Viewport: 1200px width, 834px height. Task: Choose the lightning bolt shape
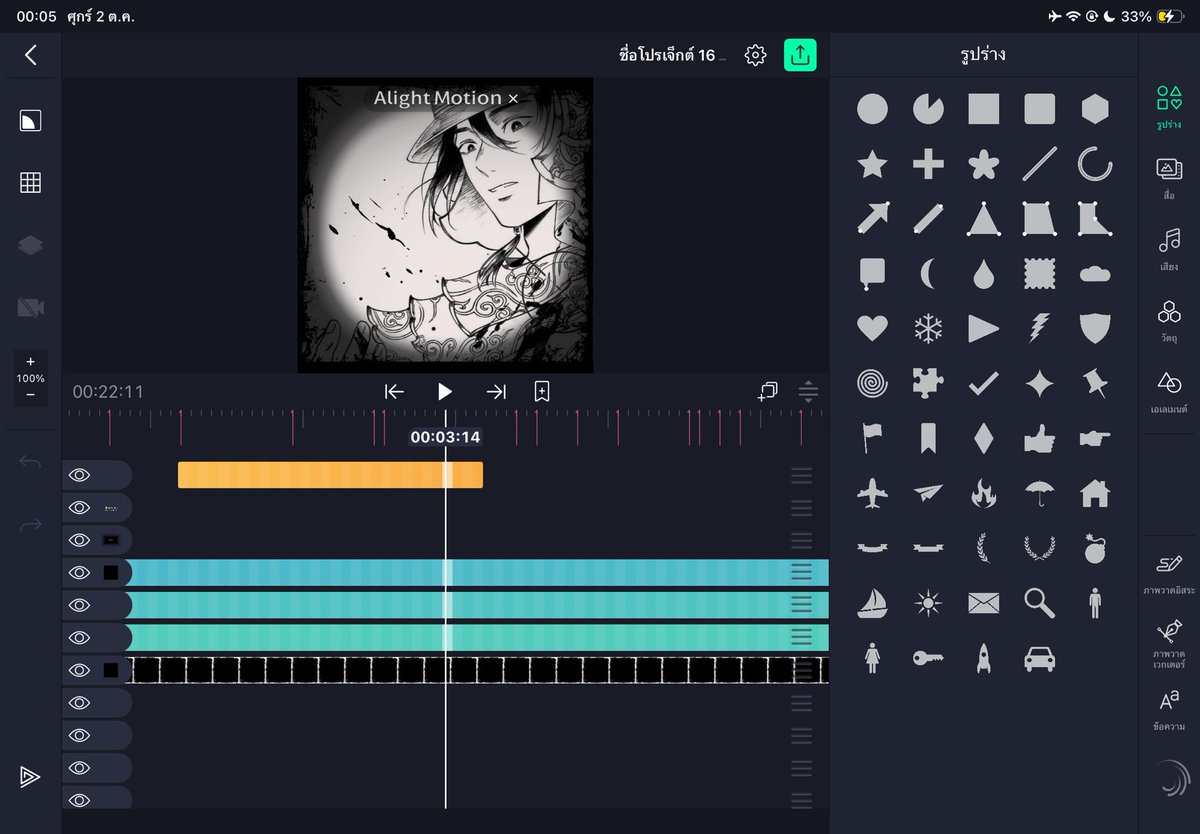(1040, 328)
